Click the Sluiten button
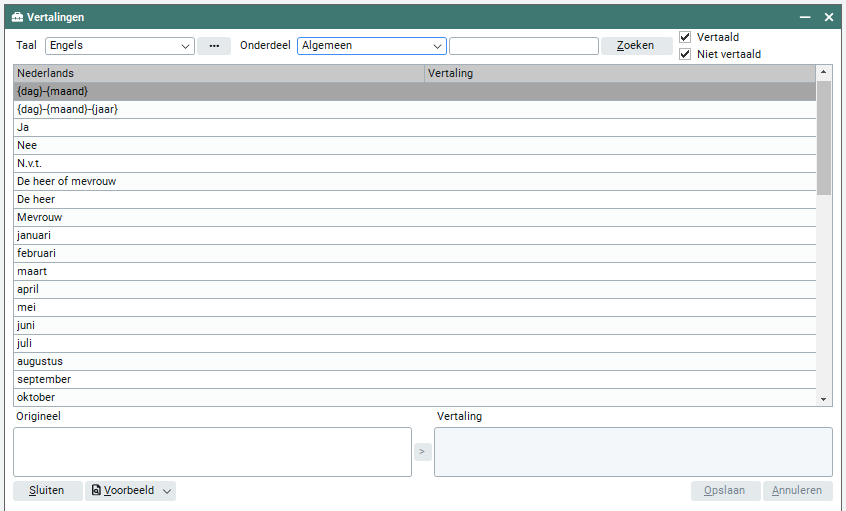Image resolution: width=846 pixels, height=511 pixels. pos(47,491)
